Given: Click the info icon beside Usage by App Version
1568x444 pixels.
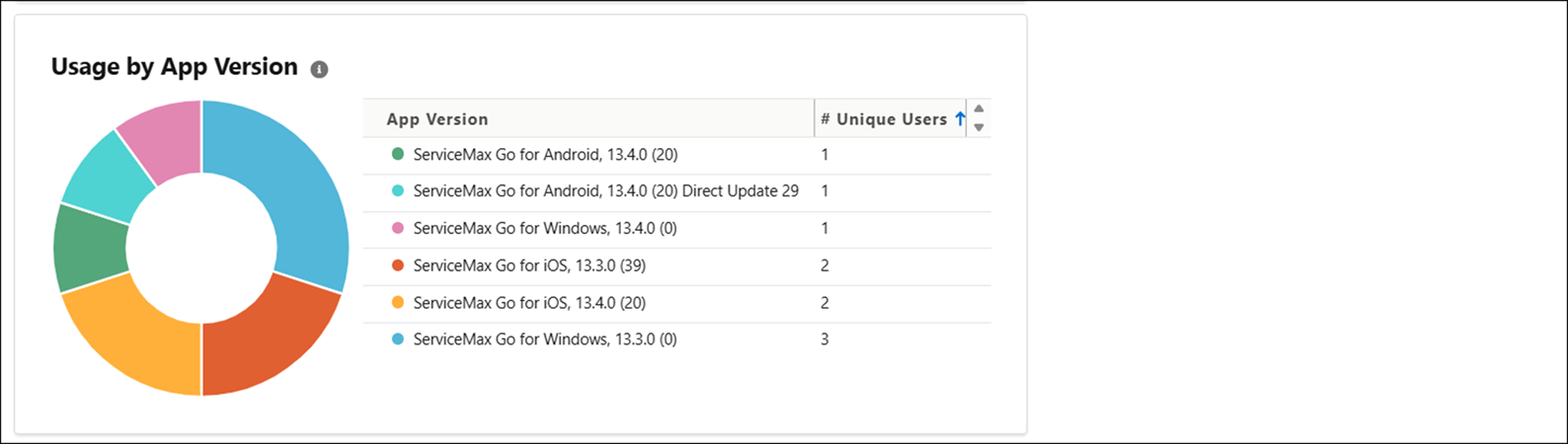Looking at the screenshot, I should click(x=319, y=69).
